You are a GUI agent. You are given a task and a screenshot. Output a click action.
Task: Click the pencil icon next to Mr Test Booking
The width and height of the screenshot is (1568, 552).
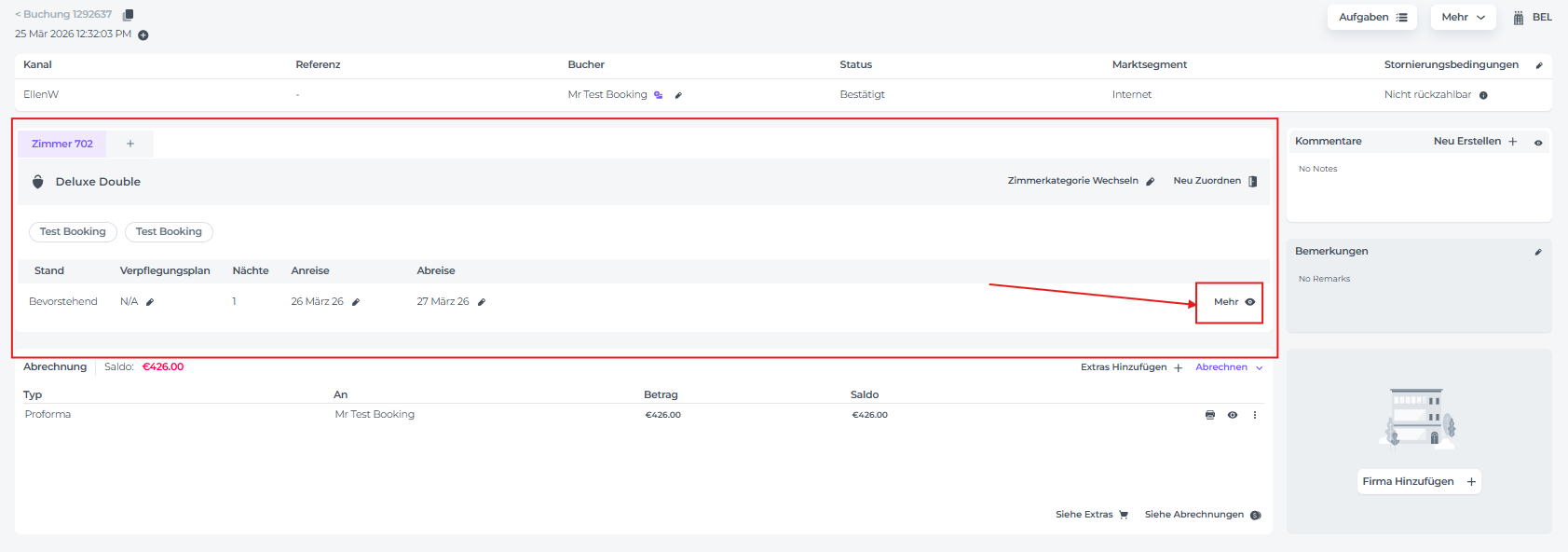678,95
